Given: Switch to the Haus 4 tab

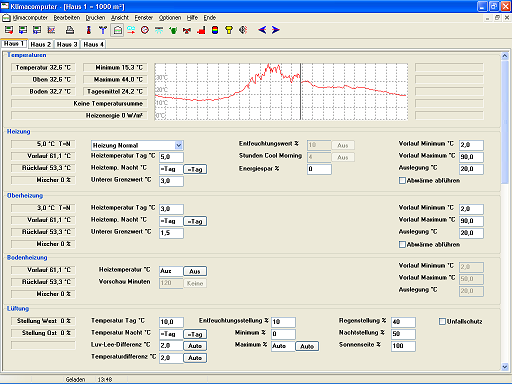Looking at the screenshot, I should 93,44.
